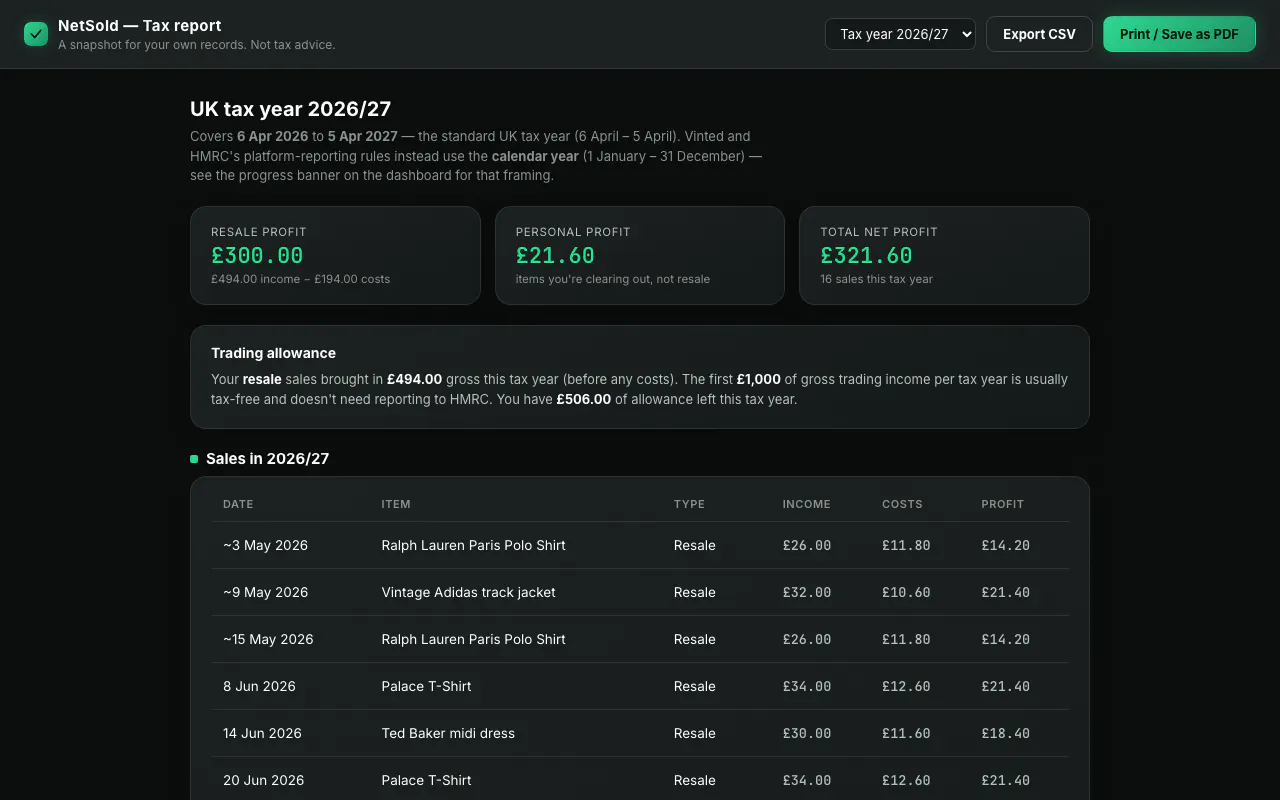The width and height of the screenshot is (1280, 800).
Task: Click the '14 Jun 2026' date cell
Action: coord(262,733)
